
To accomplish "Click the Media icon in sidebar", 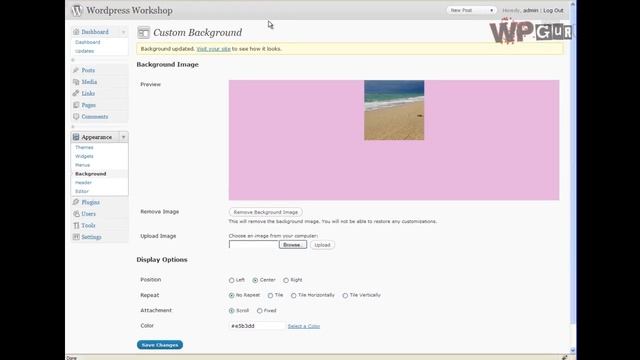I will (76, 82).
